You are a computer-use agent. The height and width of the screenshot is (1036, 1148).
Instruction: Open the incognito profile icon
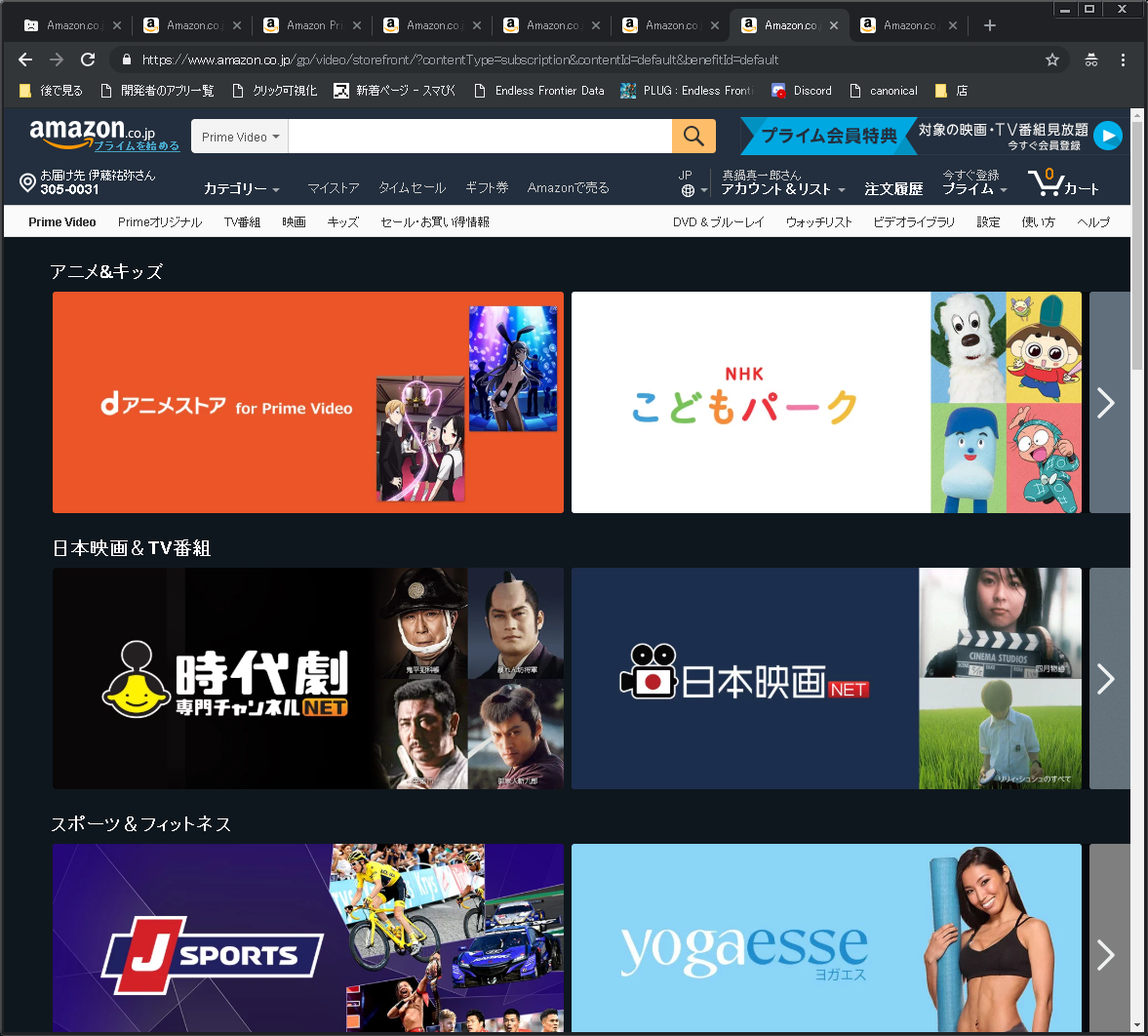click(1090, 60)
